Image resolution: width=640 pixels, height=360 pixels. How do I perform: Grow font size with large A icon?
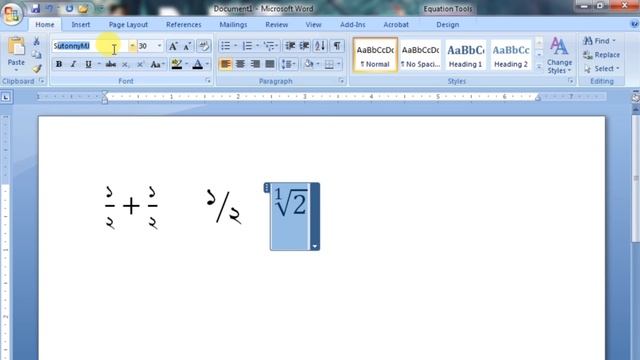pyautogui.click(x=173, y=46)
